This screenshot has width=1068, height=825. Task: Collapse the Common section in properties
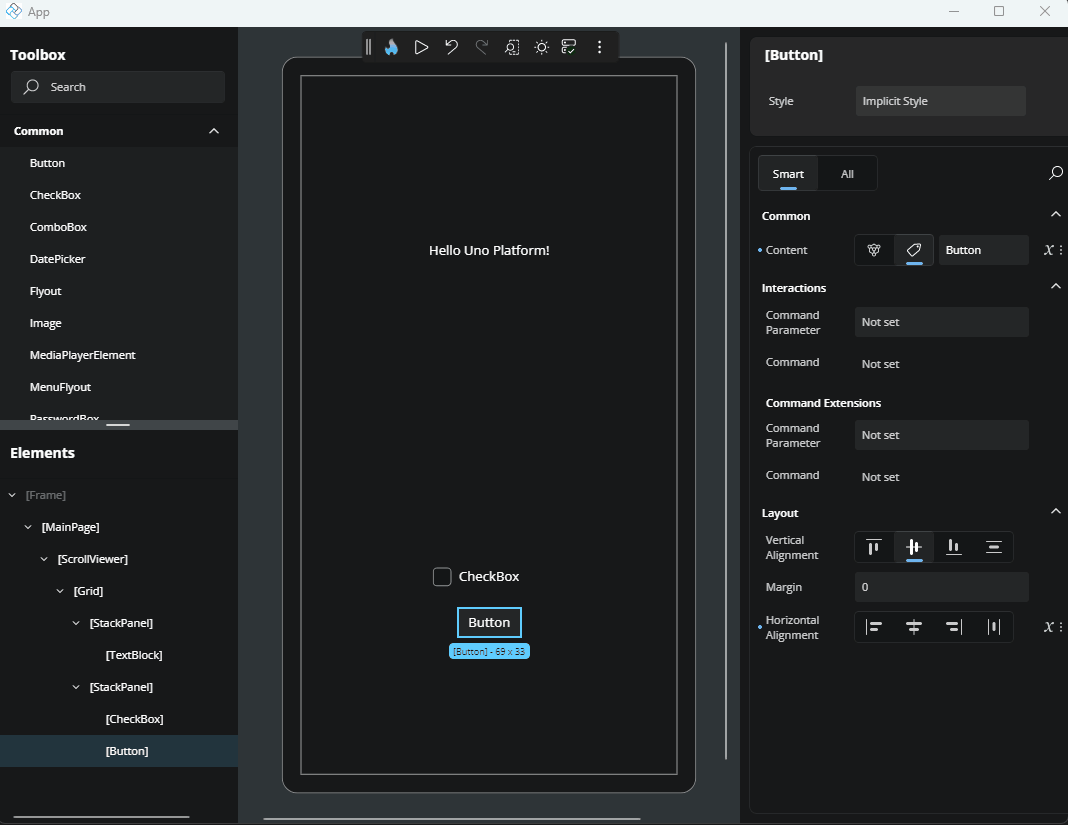1055,214
